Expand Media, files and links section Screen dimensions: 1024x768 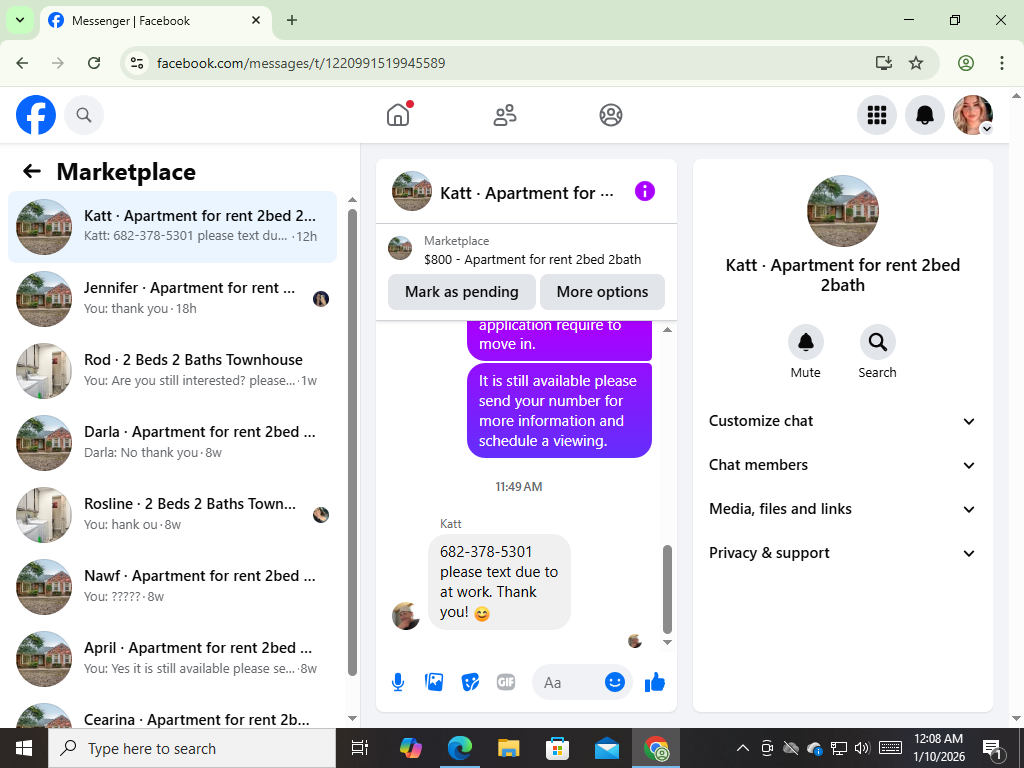842,509
